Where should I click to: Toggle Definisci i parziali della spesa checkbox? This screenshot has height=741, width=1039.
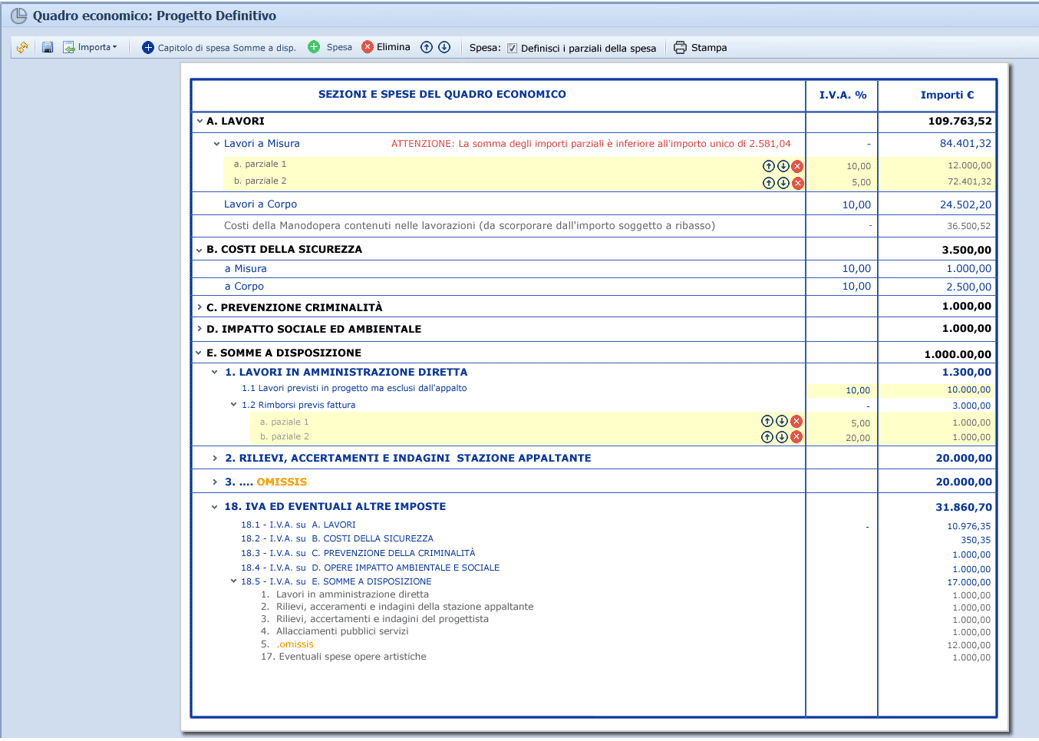pyautogui.click(x=512, y=48)
